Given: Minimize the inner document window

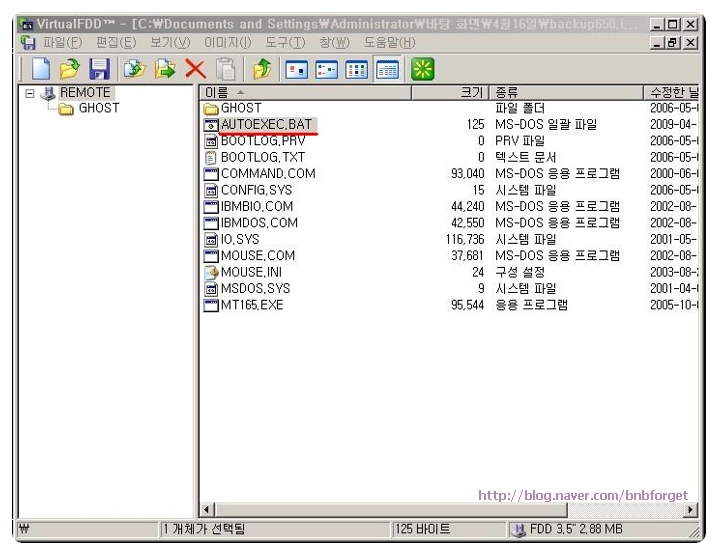Looking at the screenshot, I should pos(658,43).
